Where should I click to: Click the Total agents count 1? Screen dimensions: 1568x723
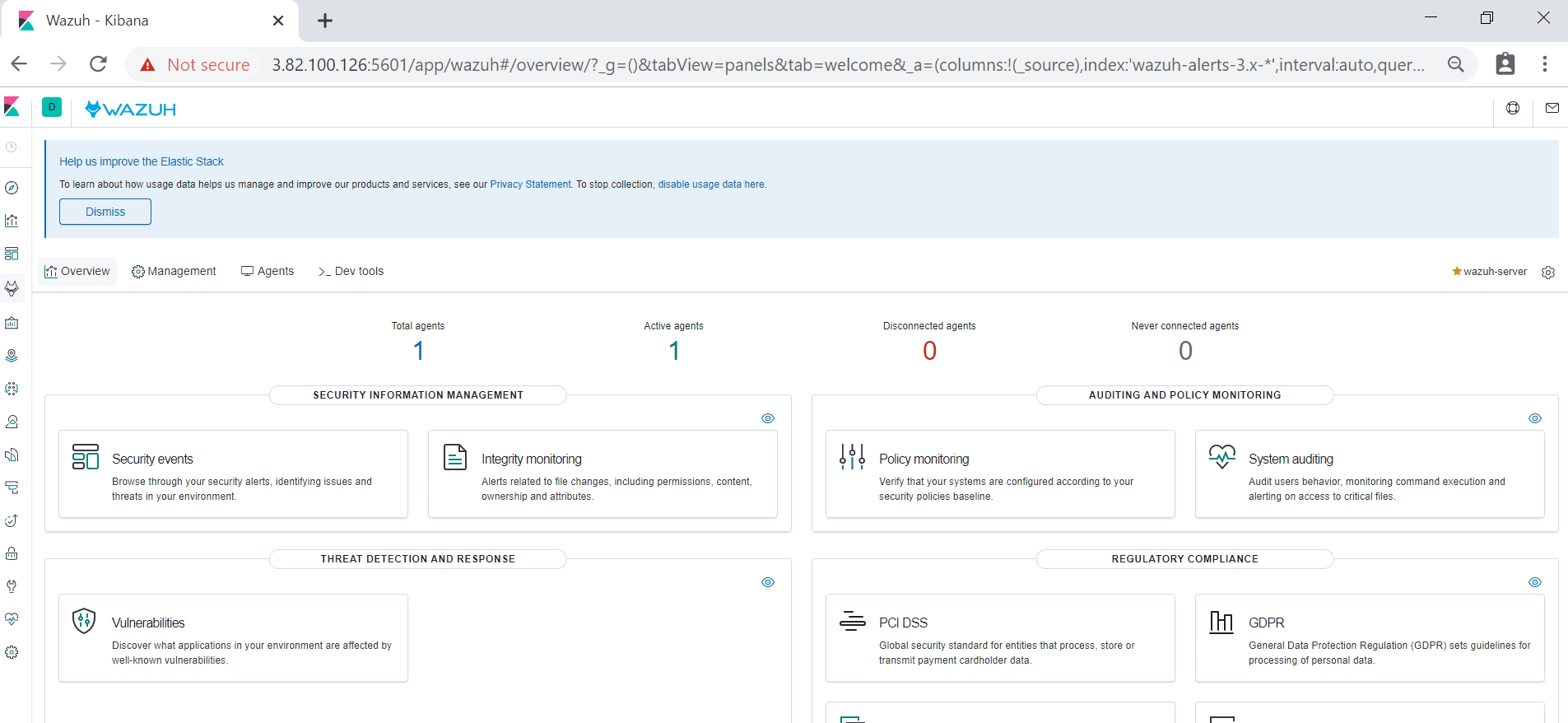(x=418, y=351)
